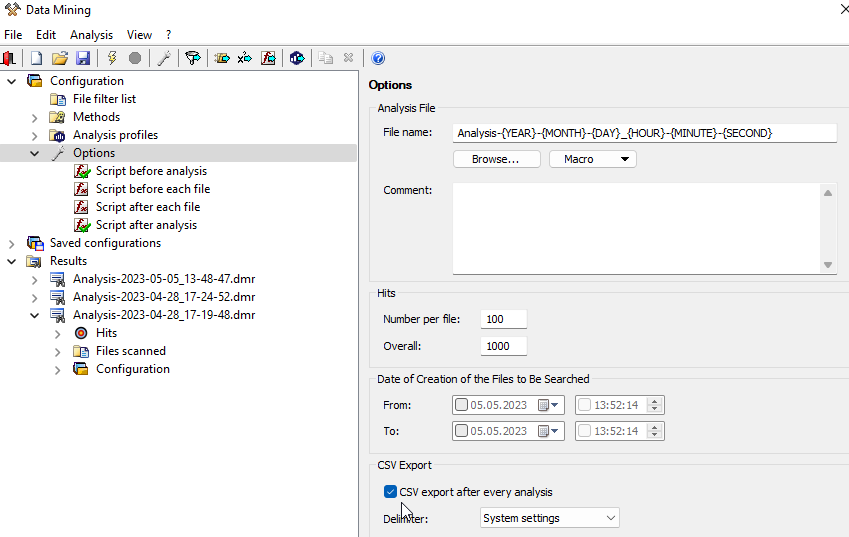Image resolution: width=849 pixels, height=537 pixels.
Task: Expand the Analysis profiles node
Action: pyautogui.click(x=35, y=135)
